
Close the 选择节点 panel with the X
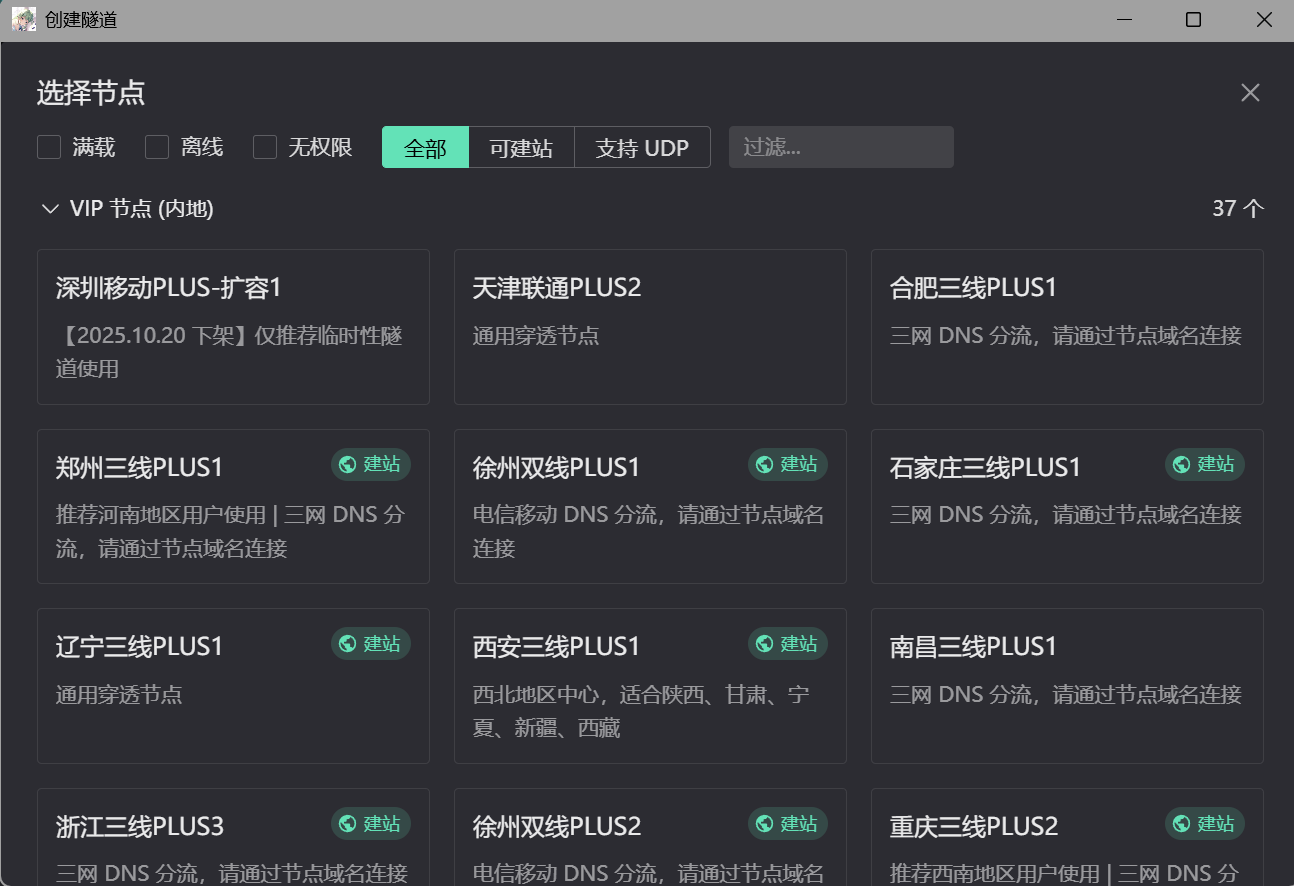(1250, 93)
